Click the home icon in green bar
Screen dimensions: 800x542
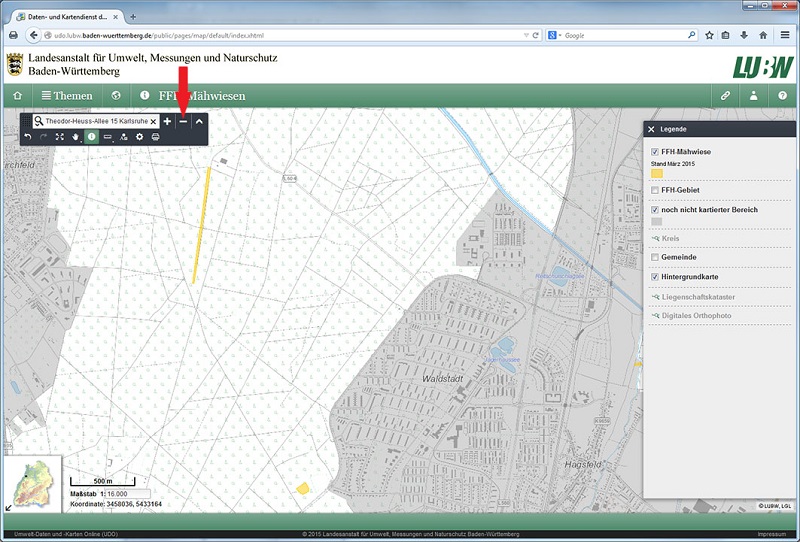pyautogui.click(x=17, y=96)
